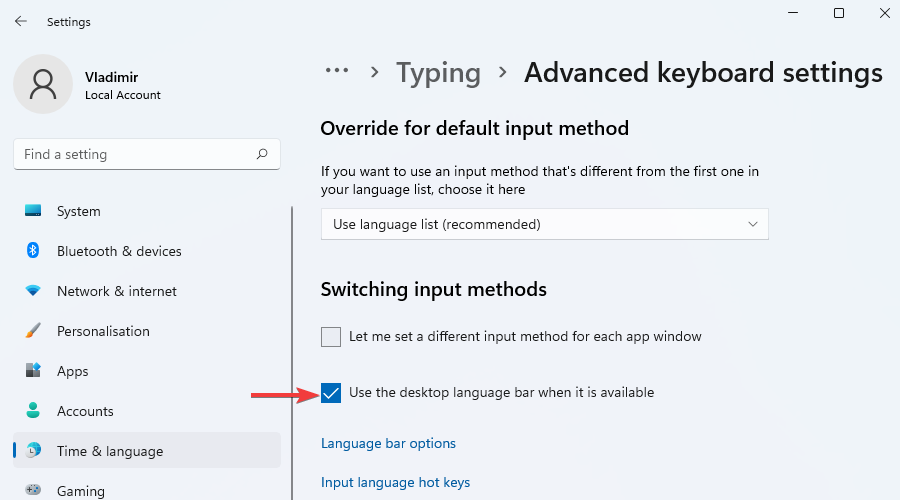Viewport: 900px width, 500px height.
Task: Click the System monitor icon
Action: pos(33,211)
